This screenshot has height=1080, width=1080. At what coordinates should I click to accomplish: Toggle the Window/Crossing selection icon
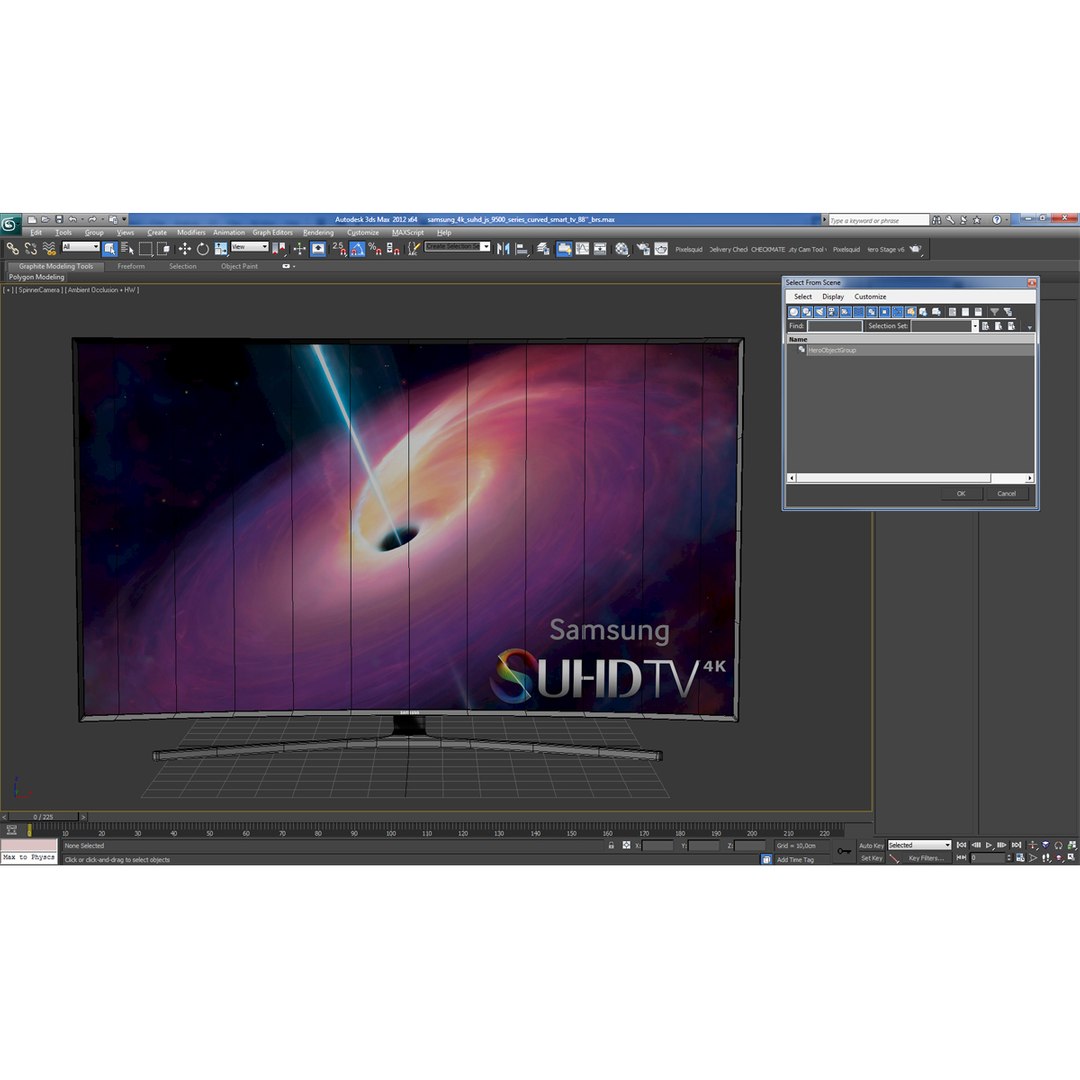pos(163,249)
